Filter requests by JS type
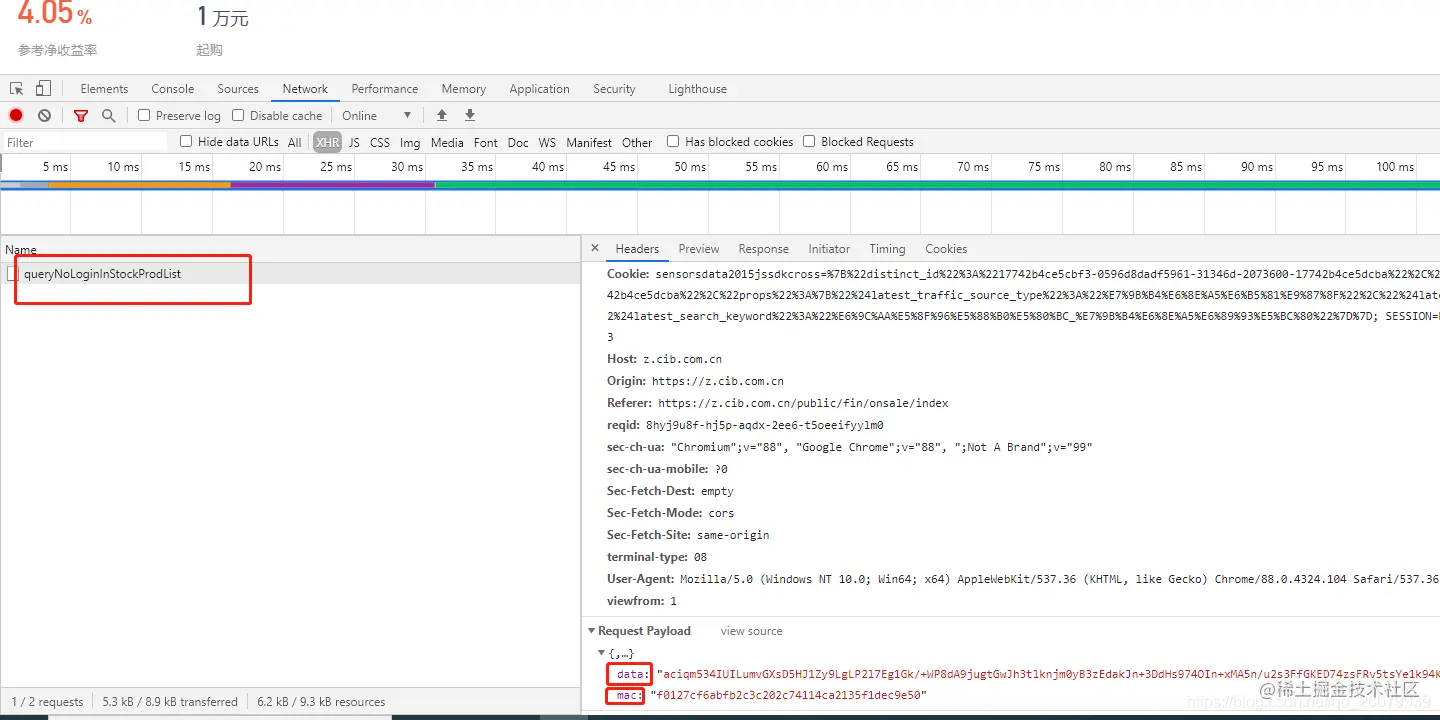 coord(354,142)
